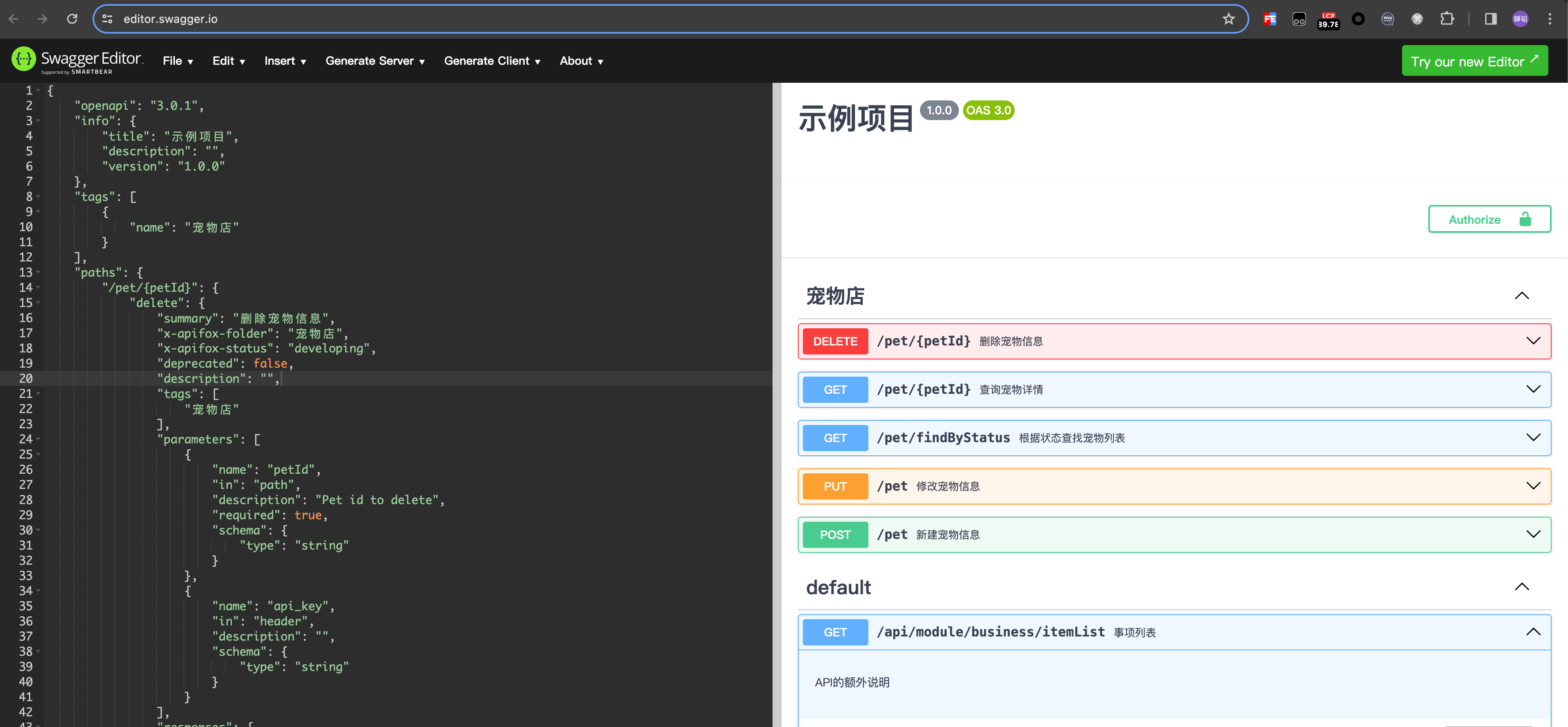Image resolution: width=1568 pixels, height=727 pixels.
Task: Fold the "parameters" array at line 24
Action: coord(39,439)
